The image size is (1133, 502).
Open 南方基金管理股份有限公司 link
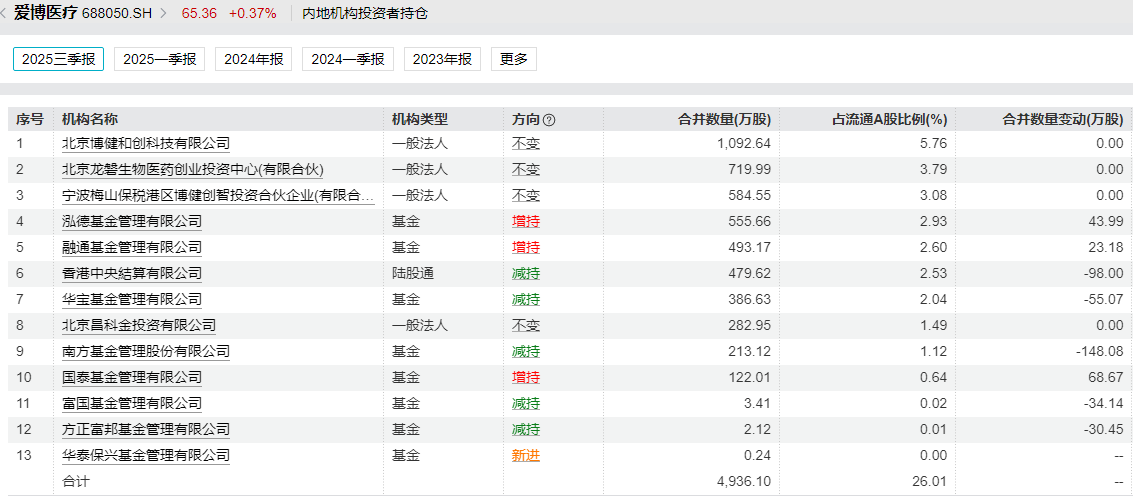[145, 351]
